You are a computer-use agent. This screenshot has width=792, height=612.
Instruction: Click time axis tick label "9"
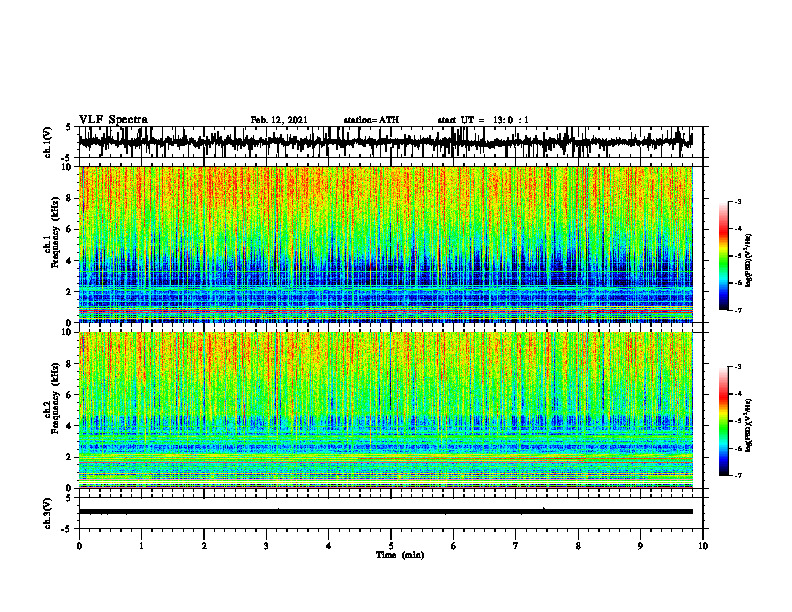pos(640,546)
